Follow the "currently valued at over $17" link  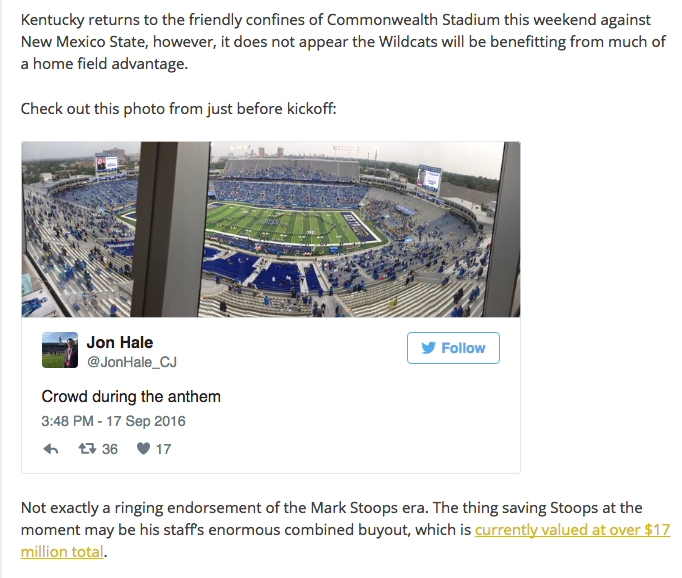tap(572, 530)
